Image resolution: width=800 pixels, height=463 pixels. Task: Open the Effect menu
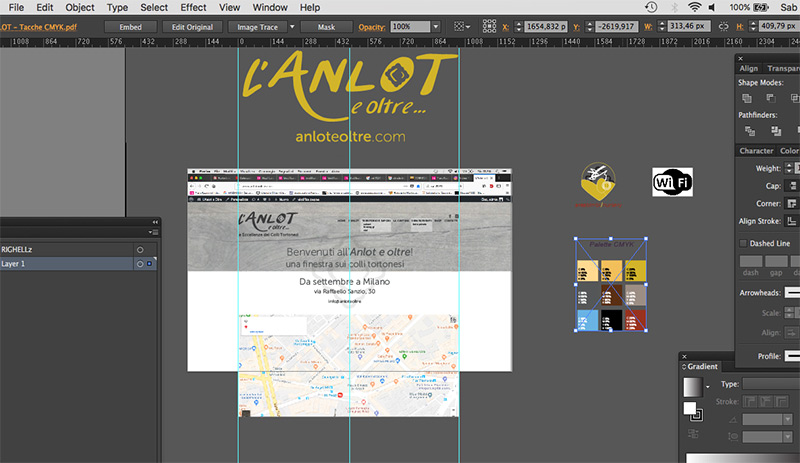[193, 7]
